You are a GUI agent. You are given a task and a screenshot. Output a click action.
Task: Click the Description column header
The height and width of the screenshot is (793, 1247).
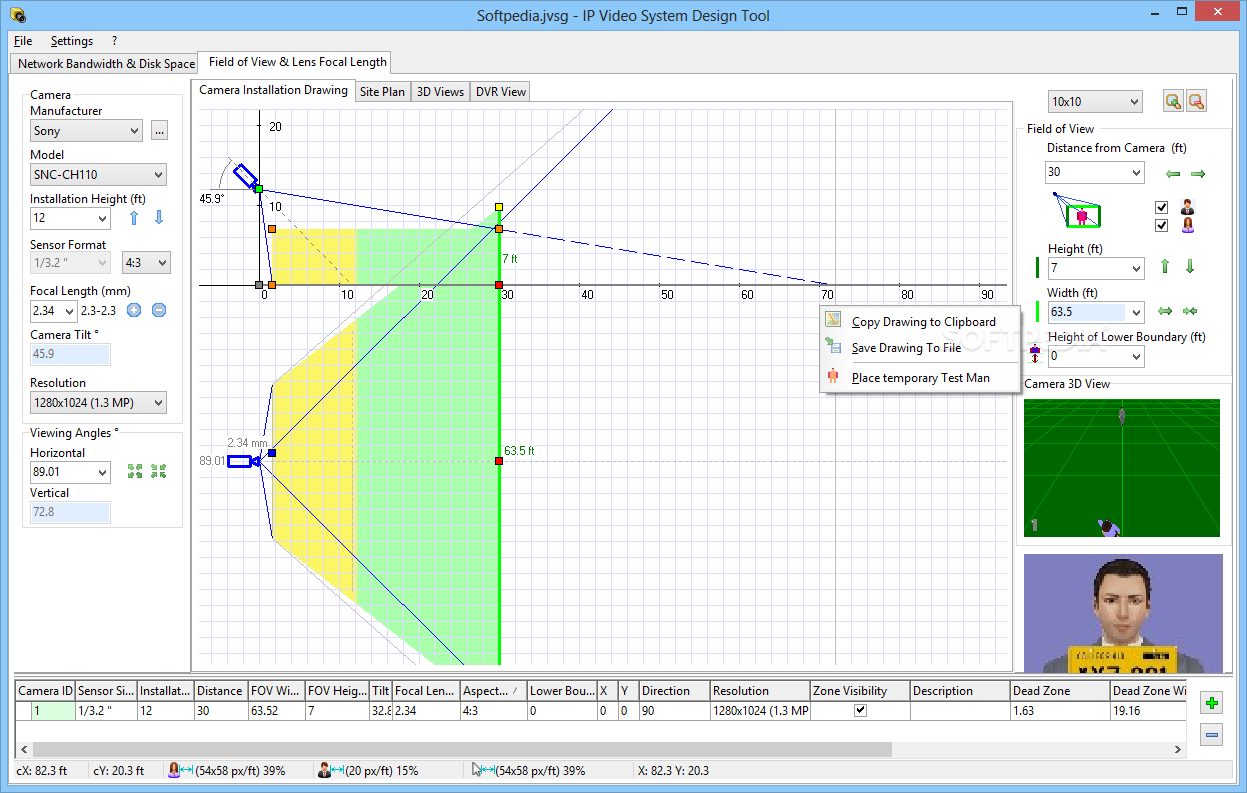(960, 691)
